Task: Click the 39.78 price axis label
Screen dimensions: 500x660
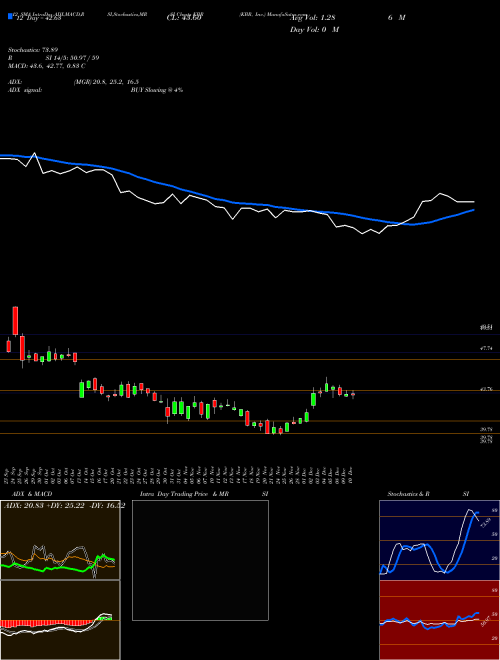Action: pyautogui.click(x=486, y=429)
